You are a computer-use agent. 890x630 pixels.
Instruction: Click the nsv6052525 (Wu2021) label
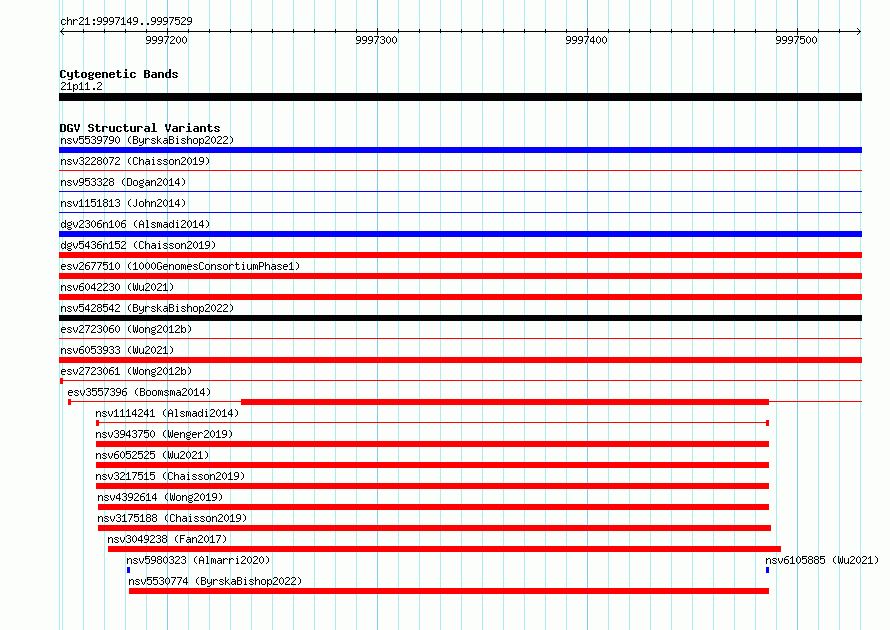click(x=152, y=455)
